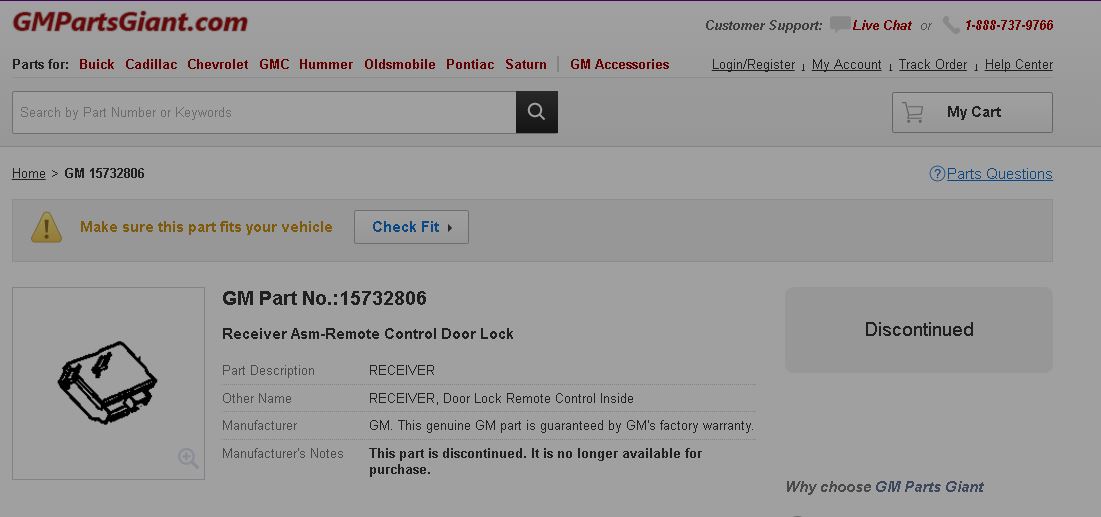Click the Manufacturer's Notes label

(x=283, y=454)
